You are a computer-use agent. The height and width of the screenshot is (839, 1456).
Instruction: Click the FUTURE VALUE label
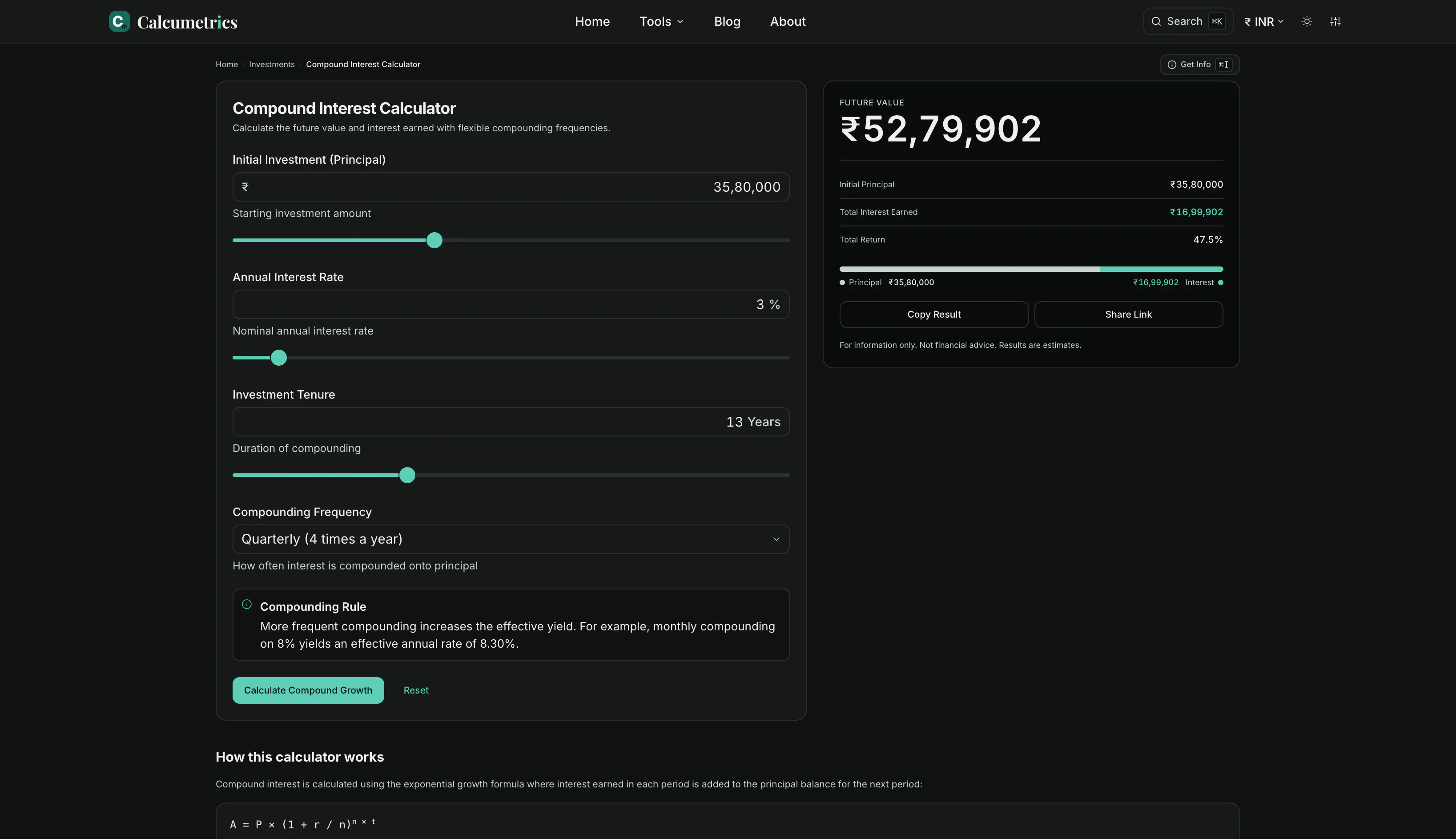(x=871, y=103)
